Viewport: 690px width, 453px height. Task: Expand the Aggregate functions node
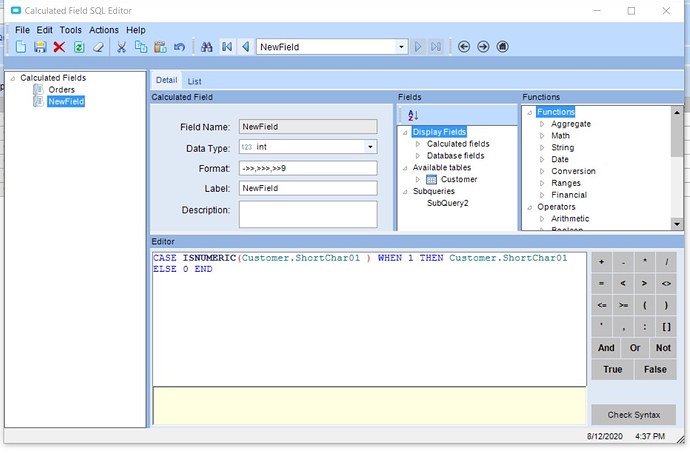[x=542, y=124]
